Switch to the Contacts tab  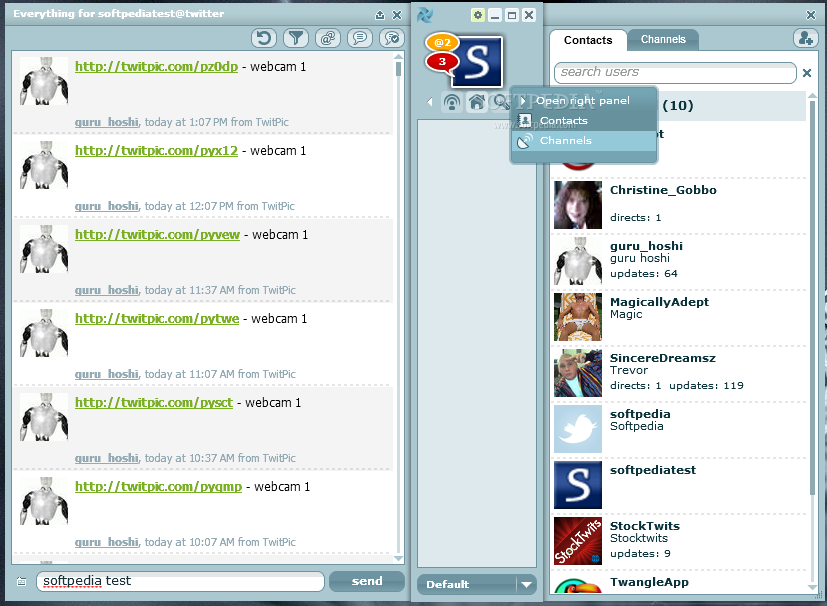588,40
